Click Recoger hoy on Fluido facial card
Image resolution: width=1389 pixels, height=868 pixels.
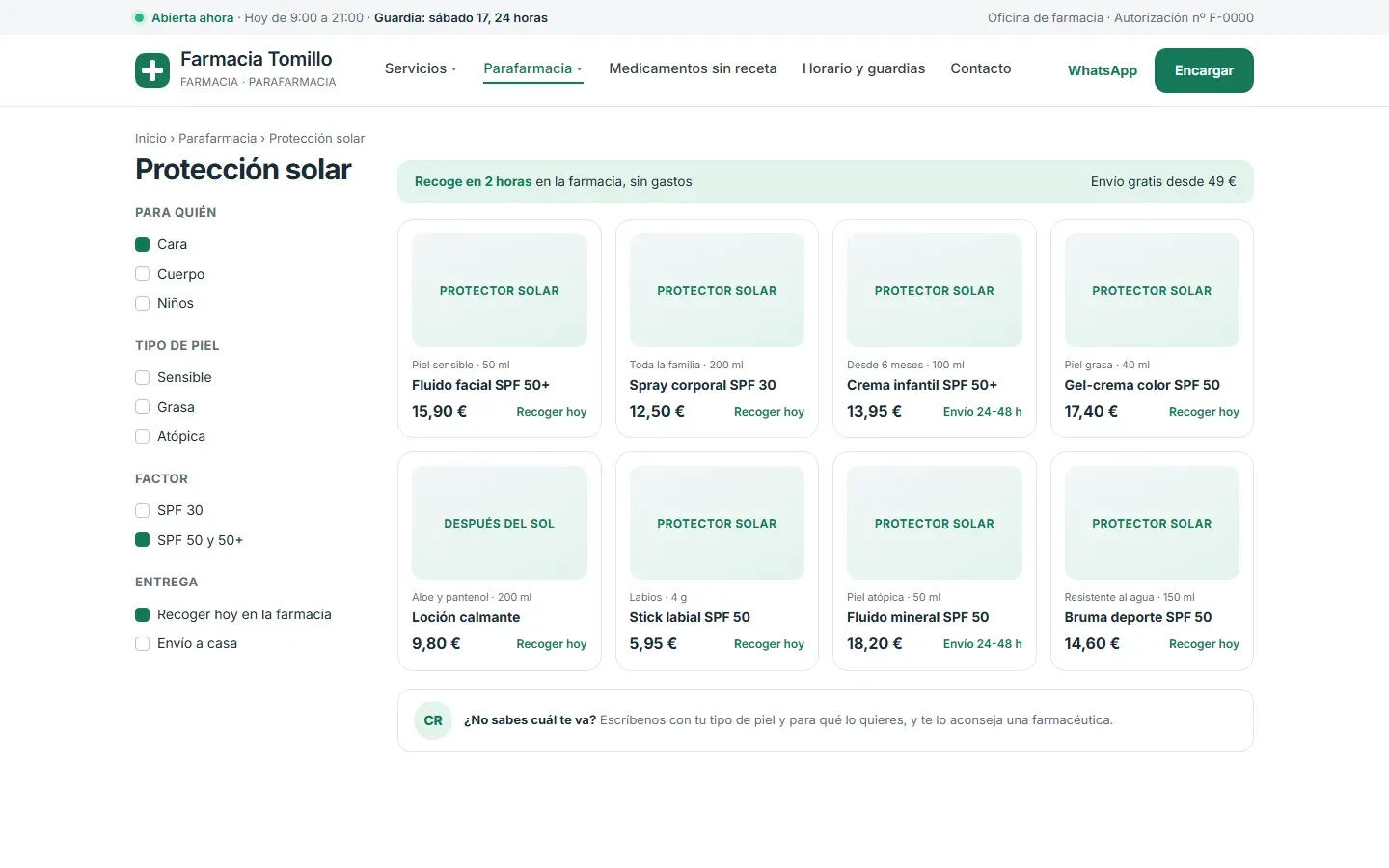pos(552,412)
